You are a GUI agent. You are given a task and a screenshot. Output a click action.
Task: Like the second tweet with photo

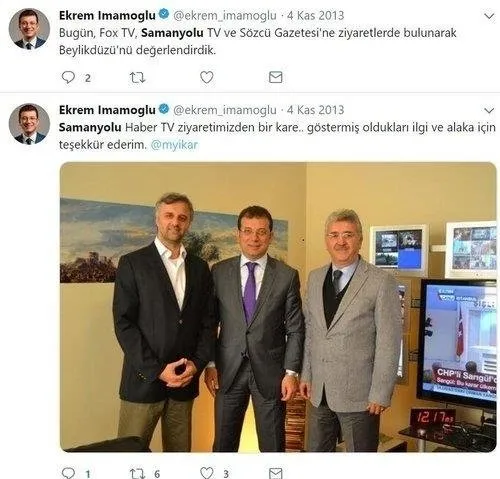pos(207,473)
